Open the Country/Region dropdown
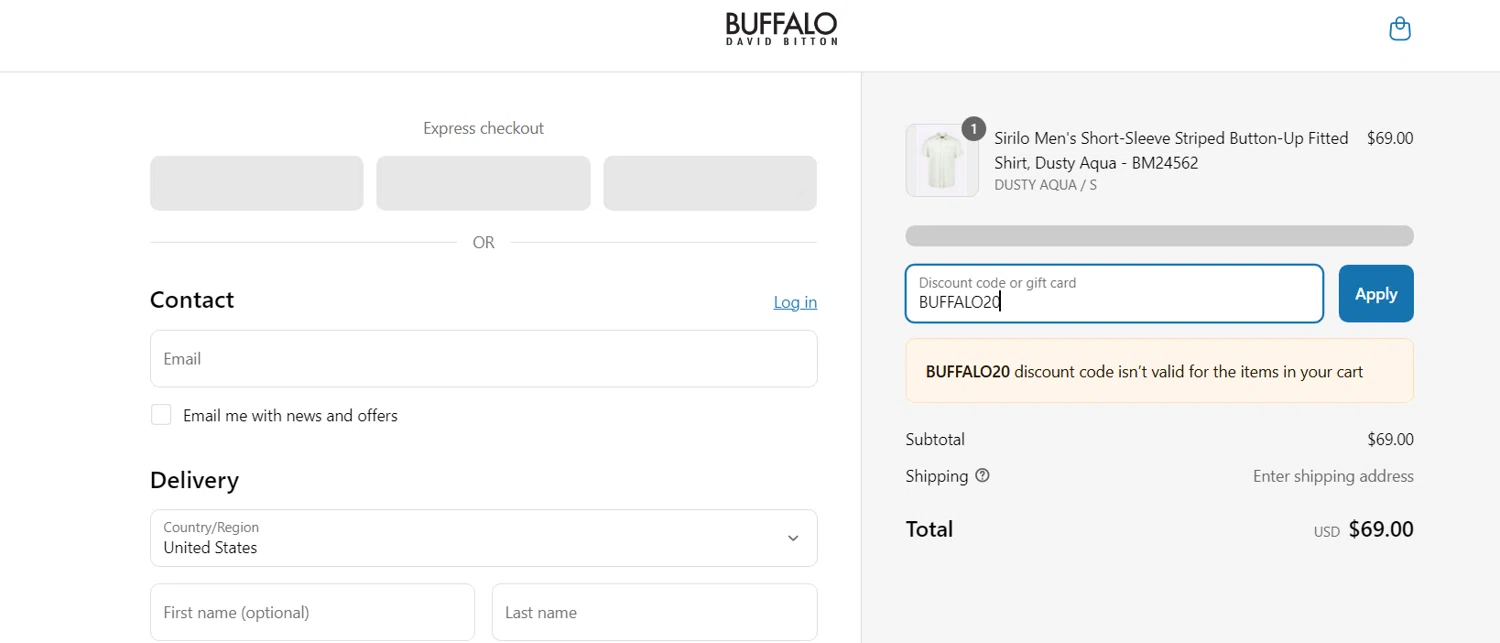This screenshot has height=643, width=1500. 483,538
